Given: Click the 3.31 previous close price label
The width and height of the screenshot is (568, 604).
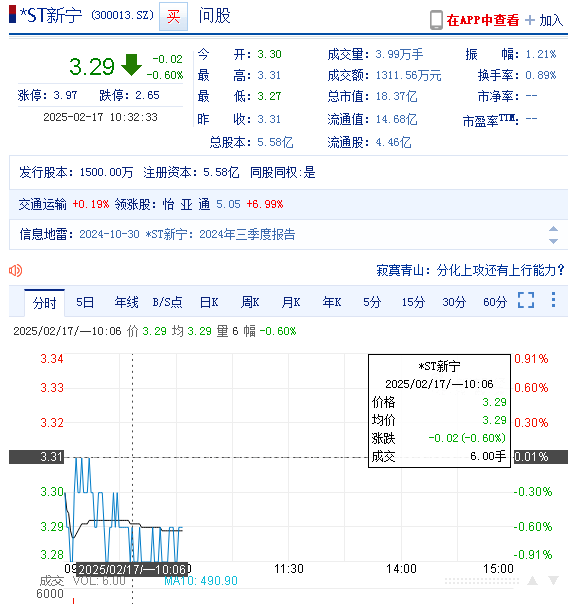Looking at the screenshot, I should click(37, 457).
